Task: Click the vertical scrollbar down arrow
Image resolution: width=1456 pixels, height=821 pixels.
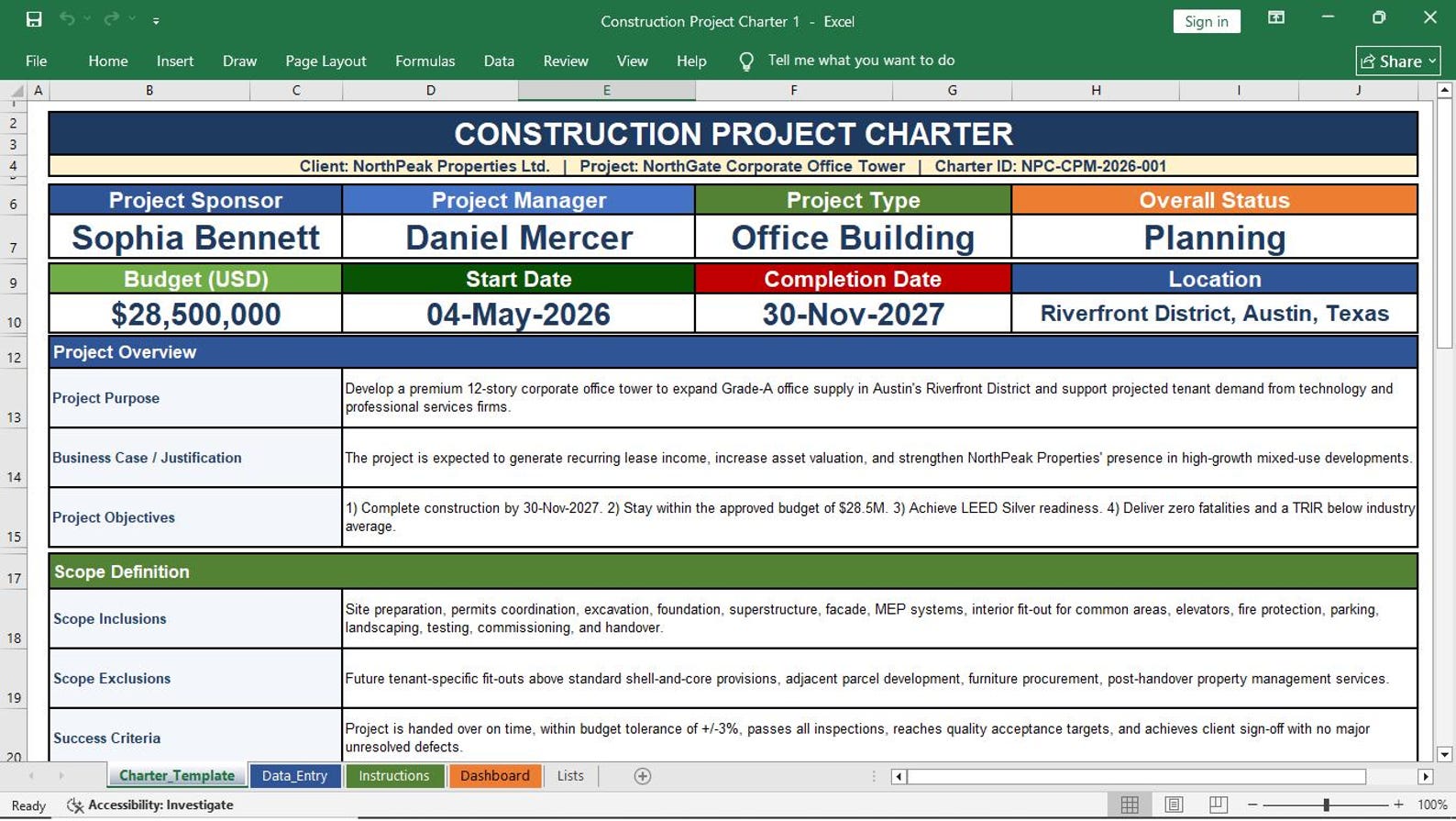Action: [1444, 754]
